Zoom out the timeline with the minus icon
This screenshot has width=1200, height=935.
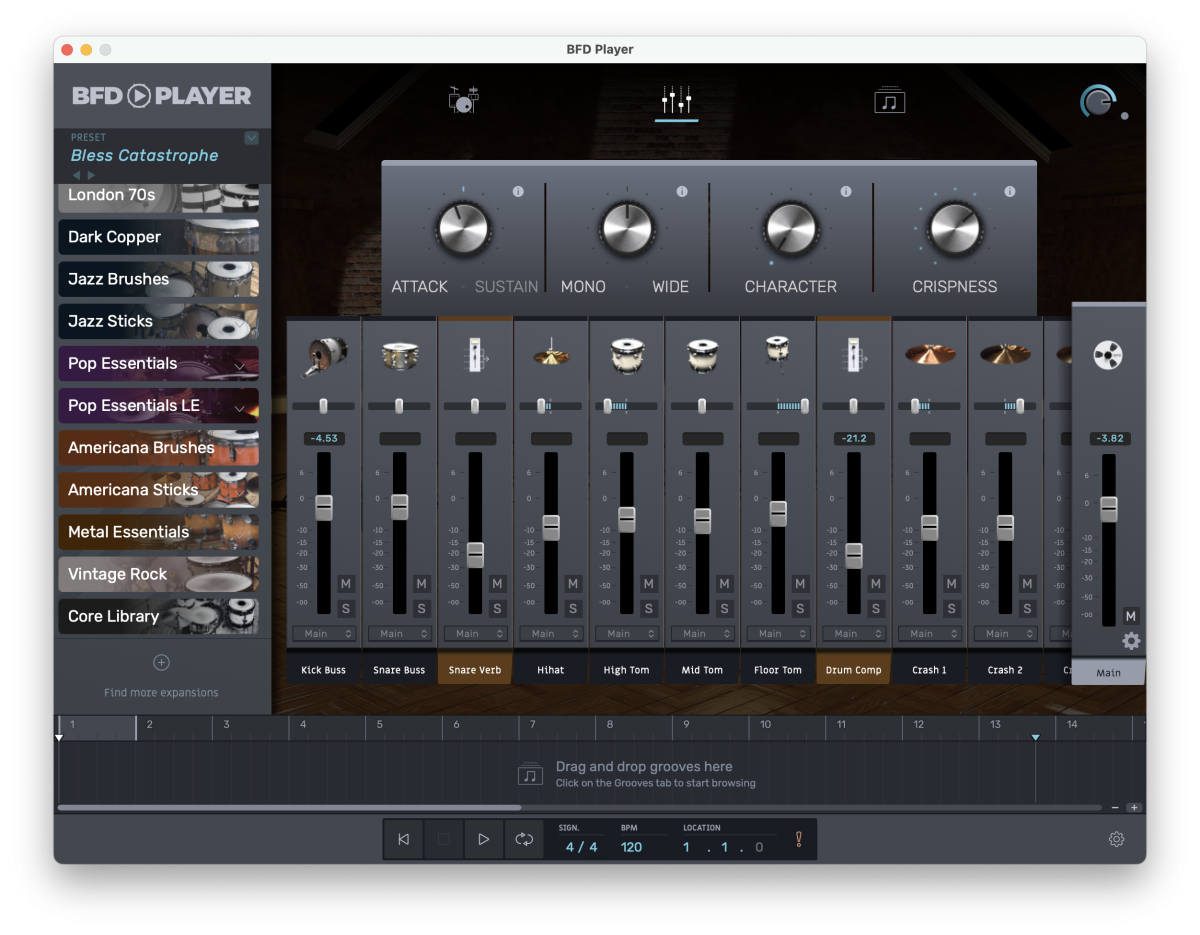click(x=1115, y=807)
